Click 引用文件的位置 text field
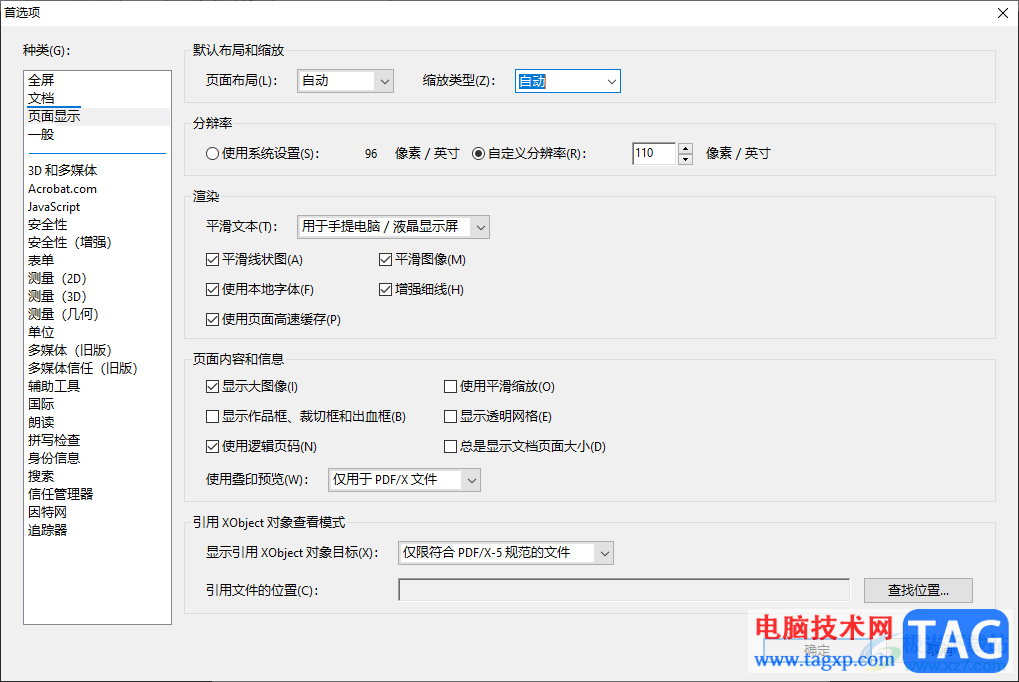 [624, 590]
